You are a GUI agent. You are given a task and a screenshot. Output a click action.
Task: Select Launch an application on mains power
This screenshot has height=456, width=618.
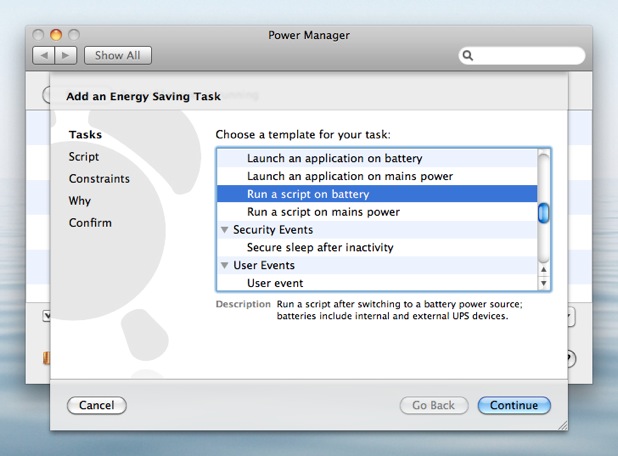click(x=377, y=176)
